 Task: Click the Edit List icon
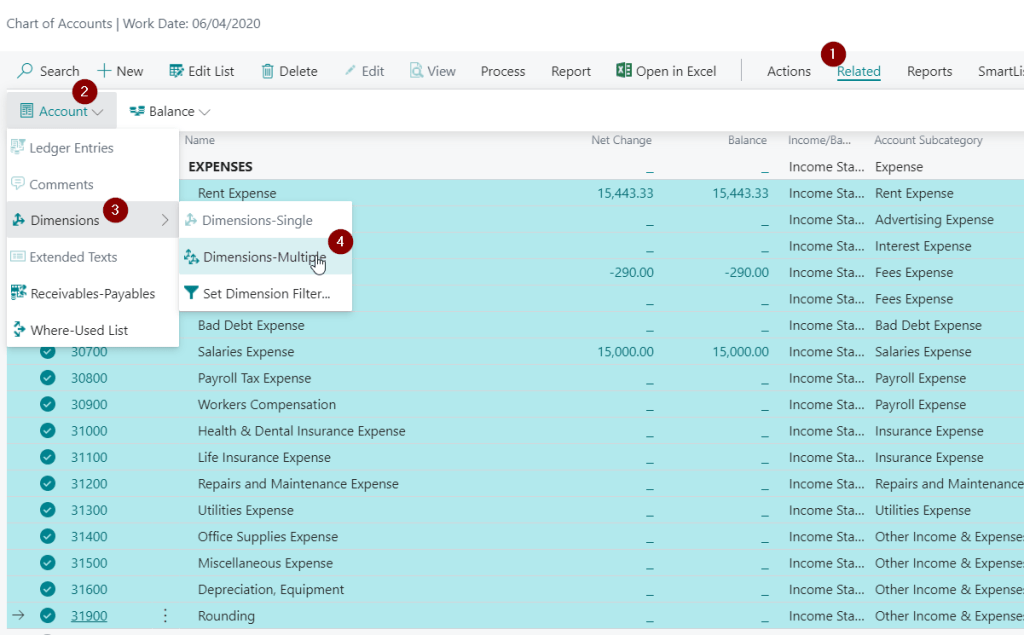pos(176,71)
